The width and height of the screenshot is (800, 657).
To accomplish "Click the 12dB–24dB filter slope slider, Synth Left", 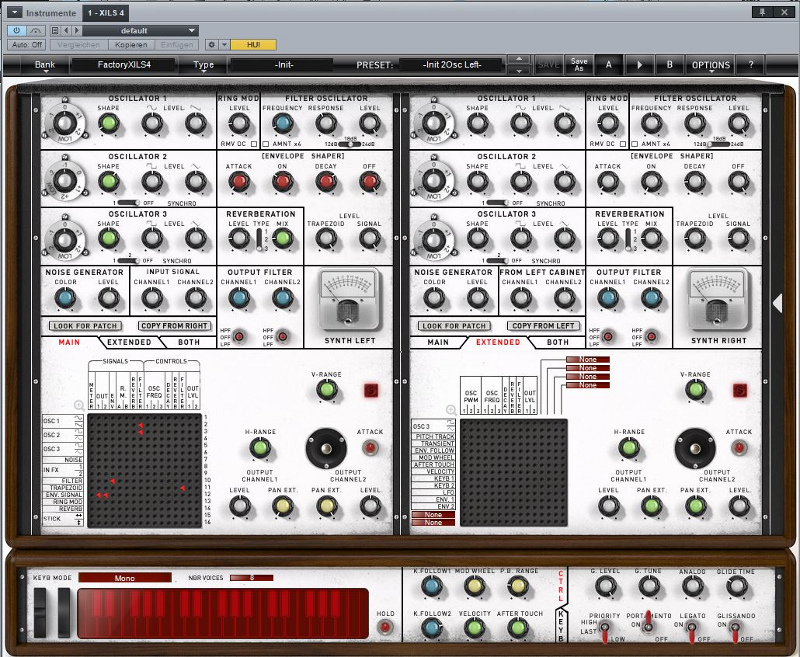I will tap(349, 144).
